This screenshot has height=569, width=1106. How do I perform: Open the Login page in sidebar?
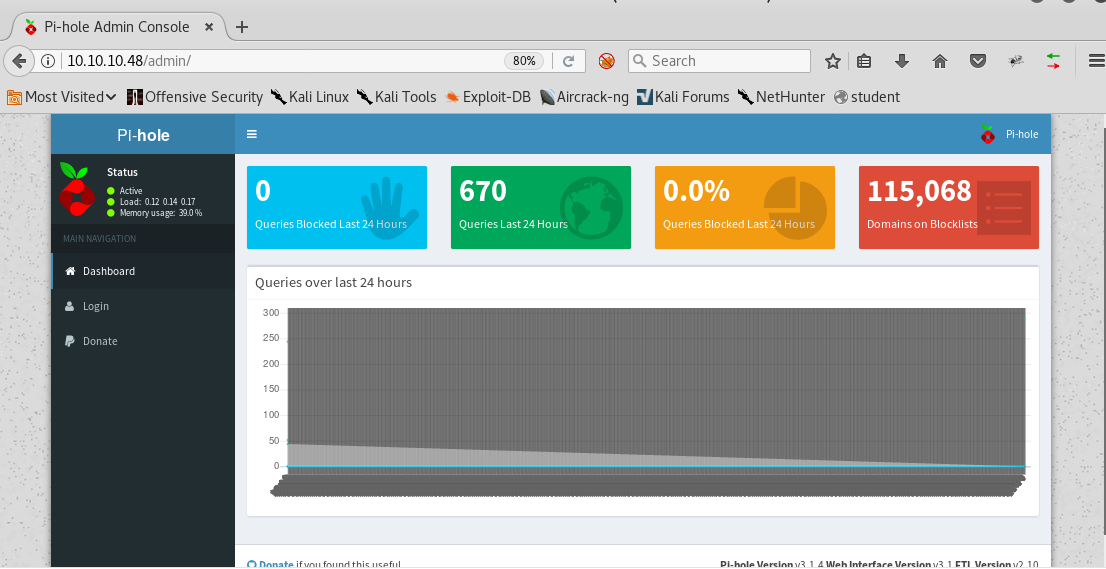(x=95, y=306)
